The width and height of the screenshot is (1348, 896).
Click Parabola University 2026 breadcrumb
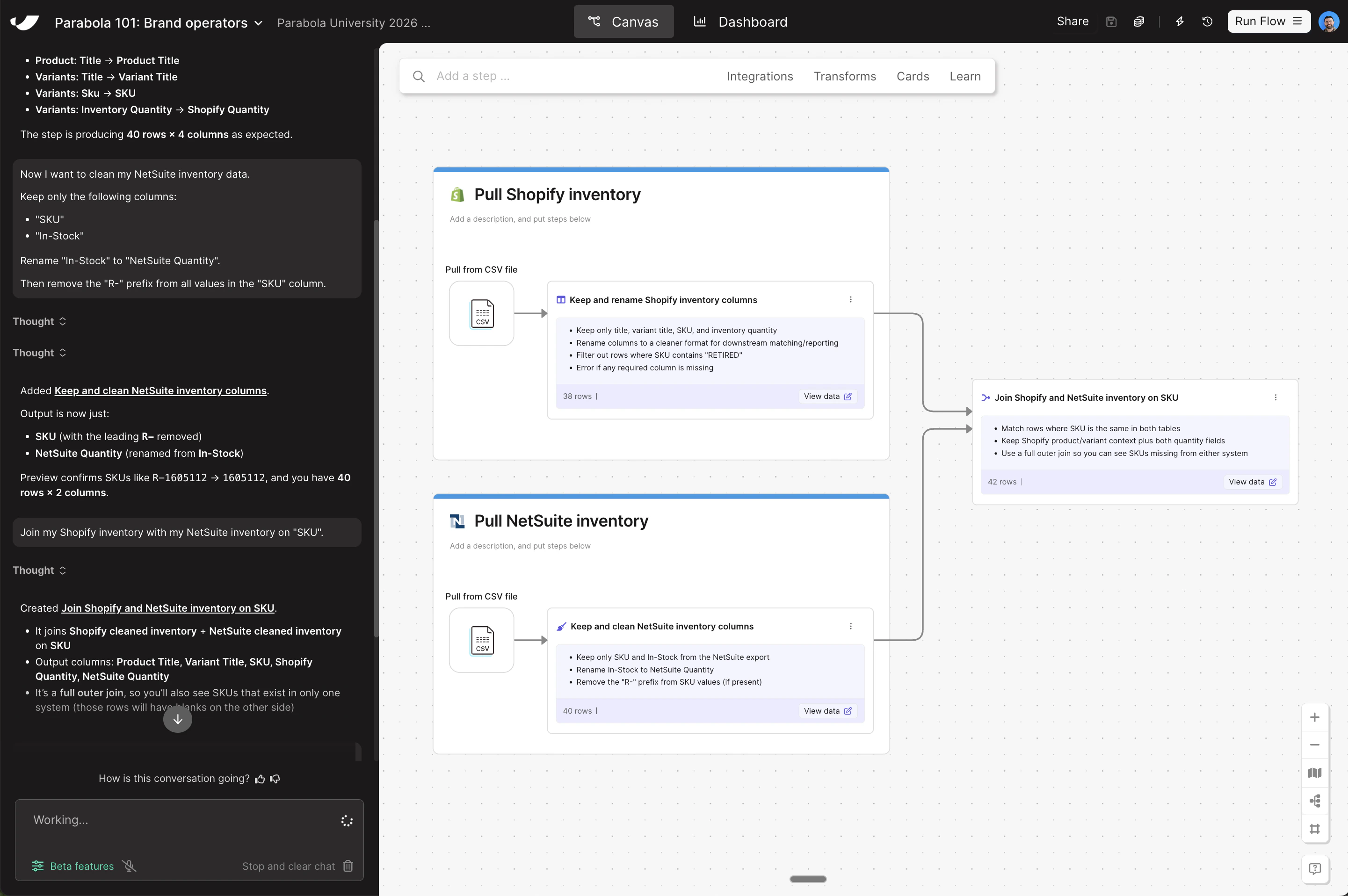coord(354,23)
